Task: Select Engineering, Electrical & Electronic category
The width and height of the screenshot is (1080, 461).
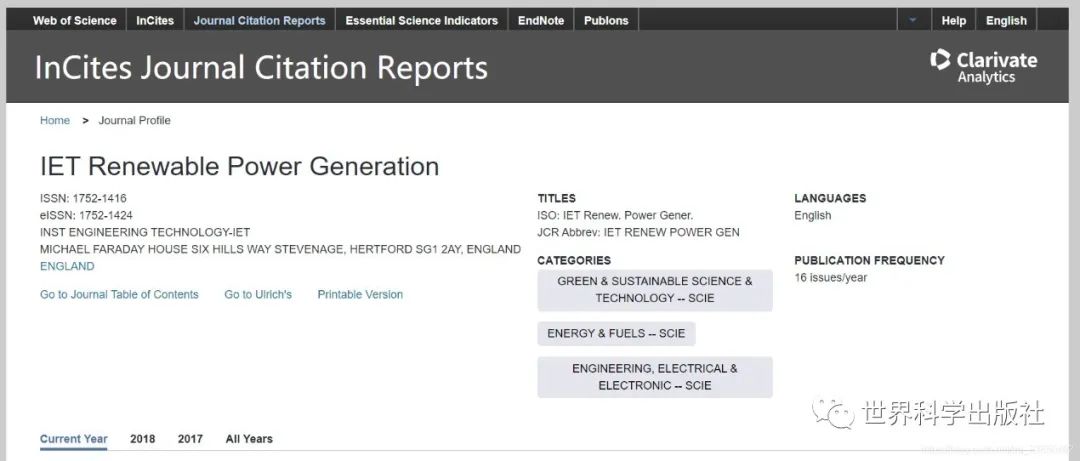Action: pyautogui.click(x=655, y=377)
